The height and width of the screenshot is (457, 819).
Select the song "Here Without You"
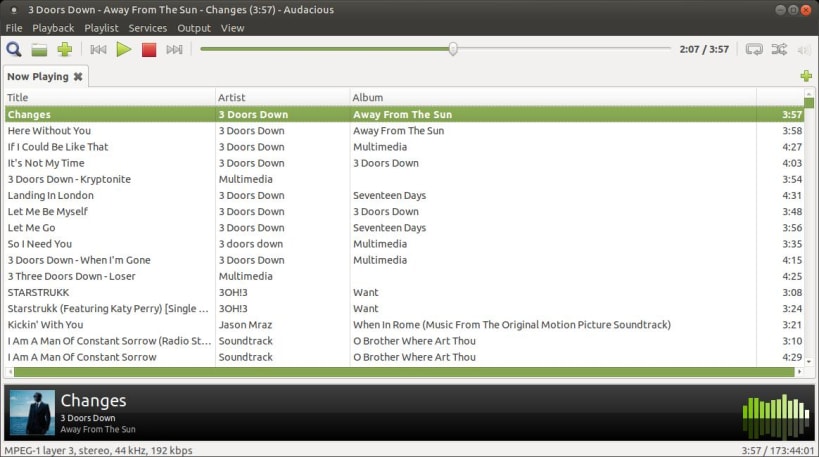(404, 131)
